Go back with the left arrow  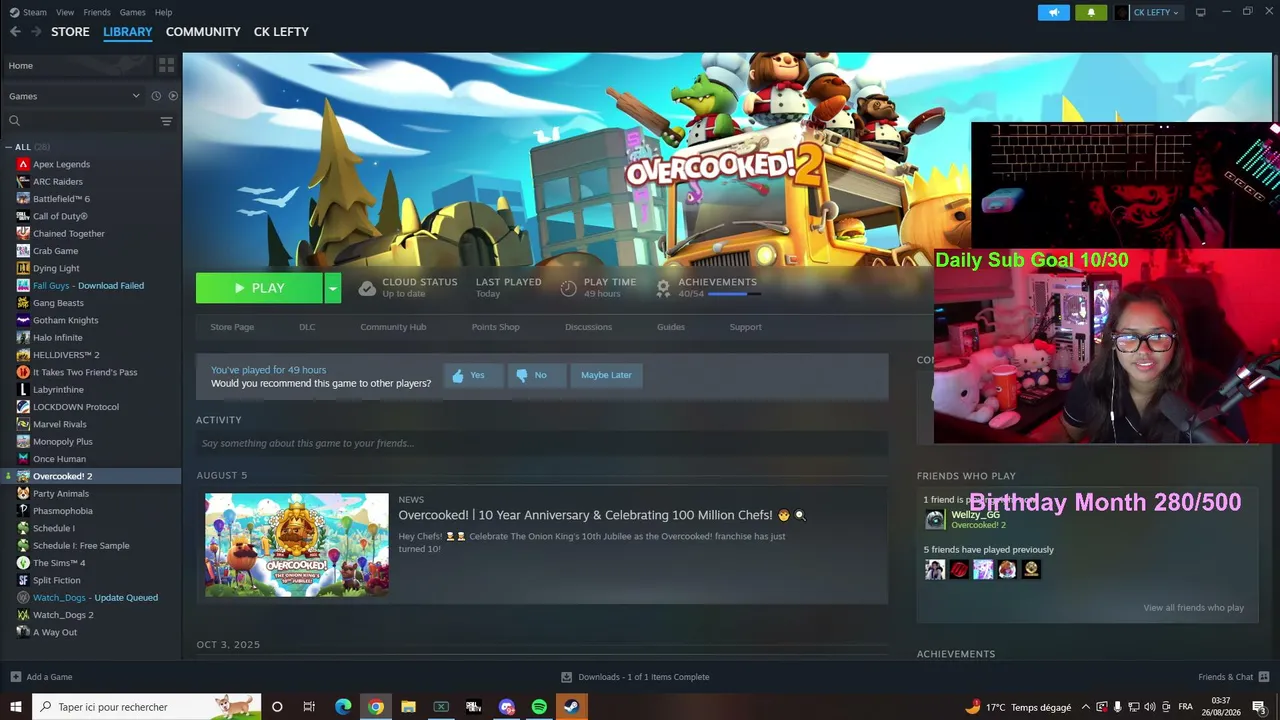click(x=15, y=32)
